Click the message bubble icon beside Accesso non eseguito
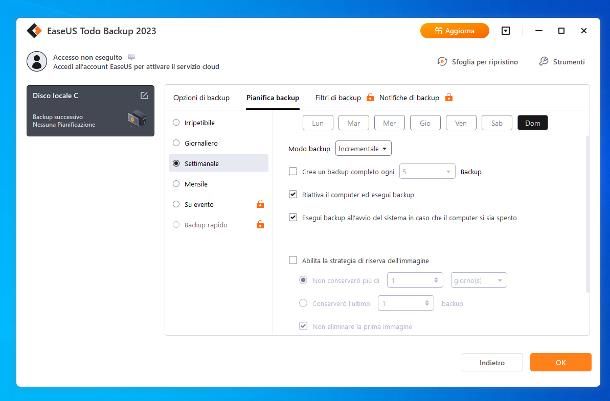 [131, 57]
